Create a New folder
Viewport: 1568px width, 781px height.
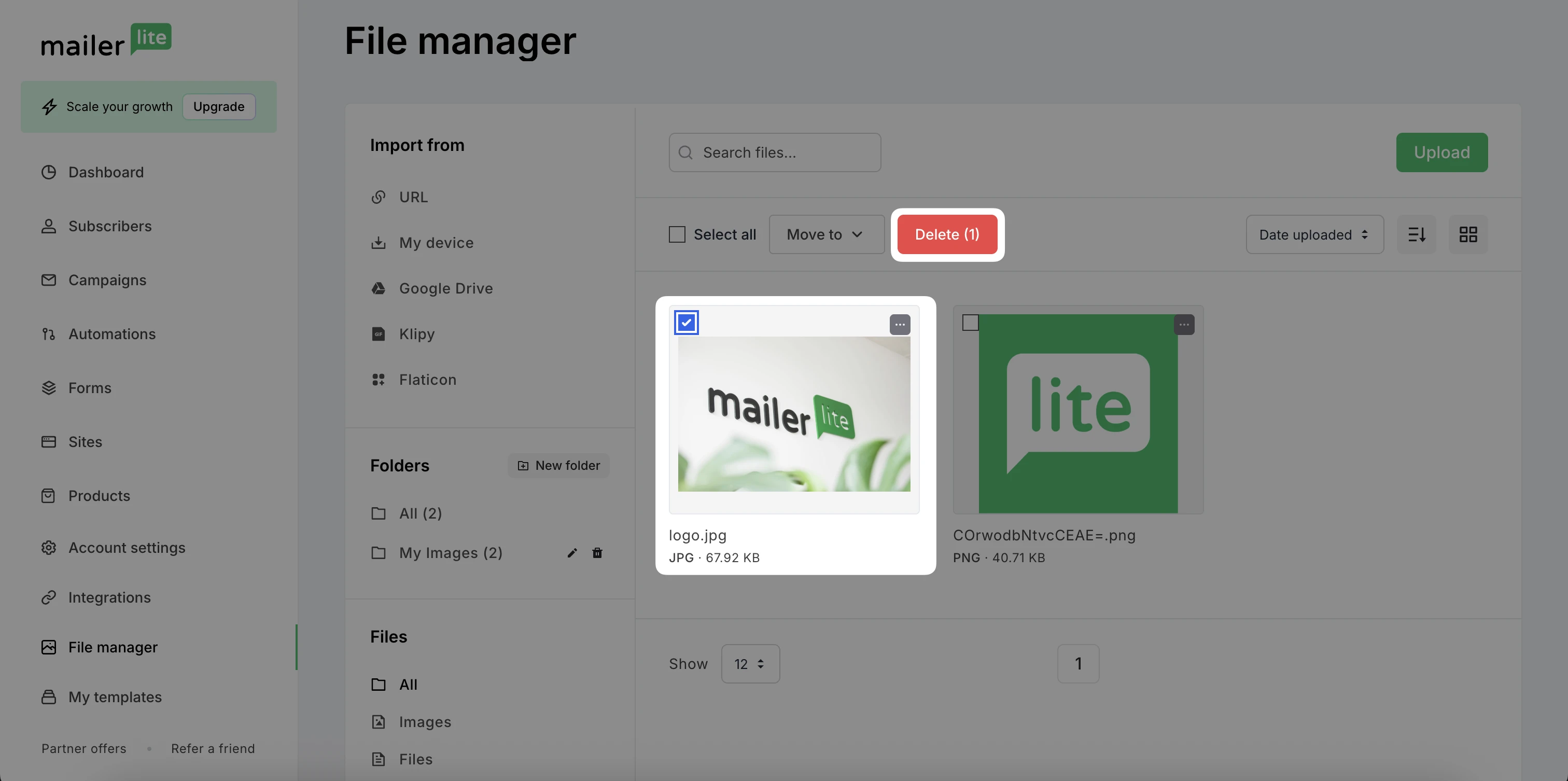(x=559, y=466)
